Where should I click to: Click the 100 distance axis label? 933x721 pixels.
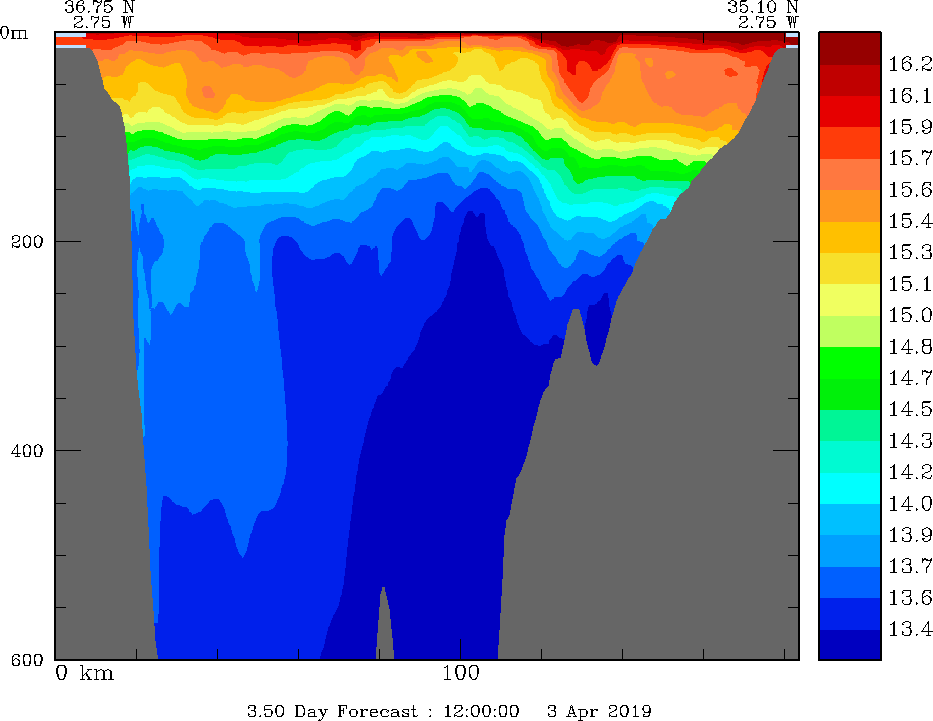[460, 673]
